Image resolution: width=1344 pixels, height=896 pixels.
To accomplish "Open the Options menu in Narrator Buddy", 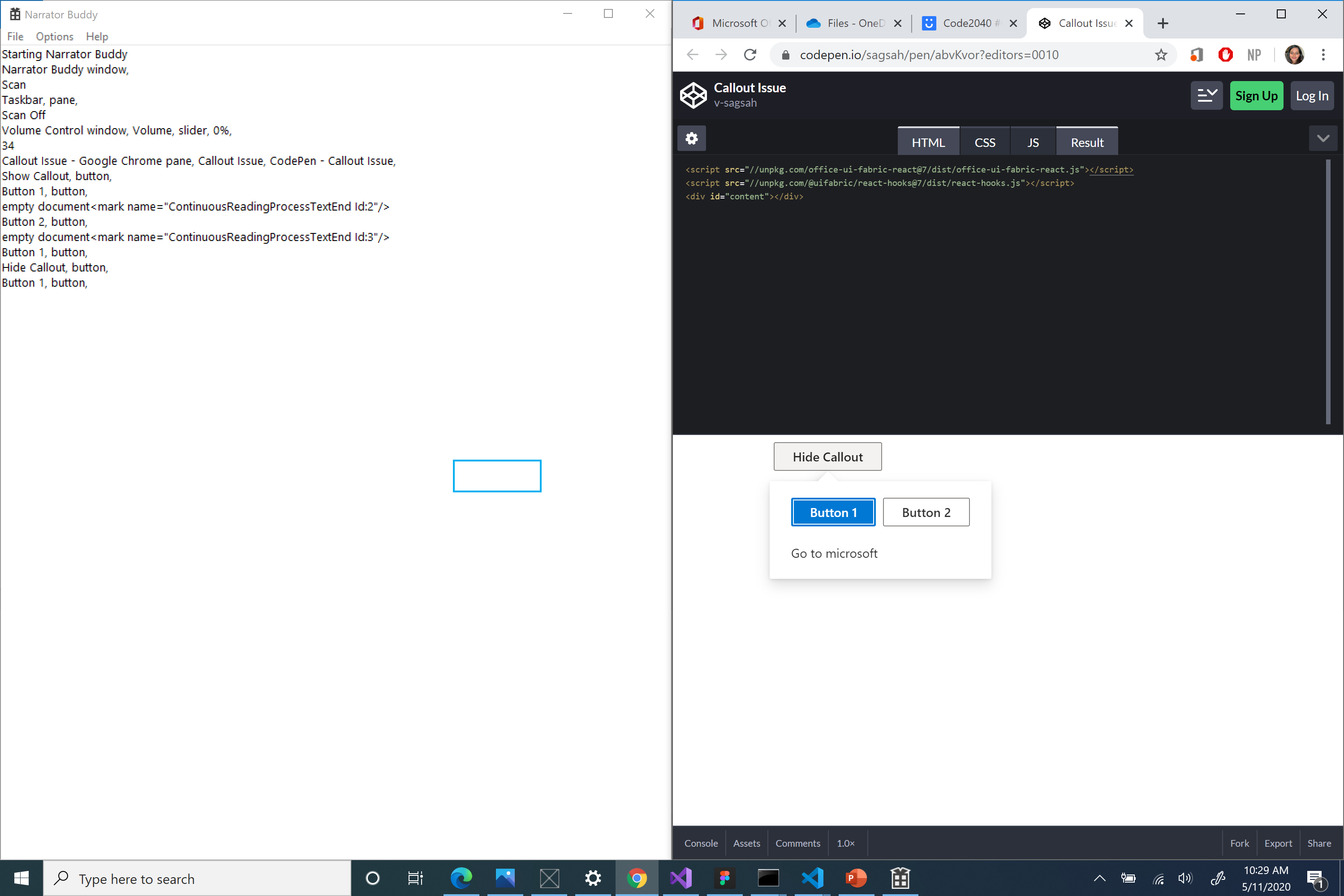I will tap(54, 36).
